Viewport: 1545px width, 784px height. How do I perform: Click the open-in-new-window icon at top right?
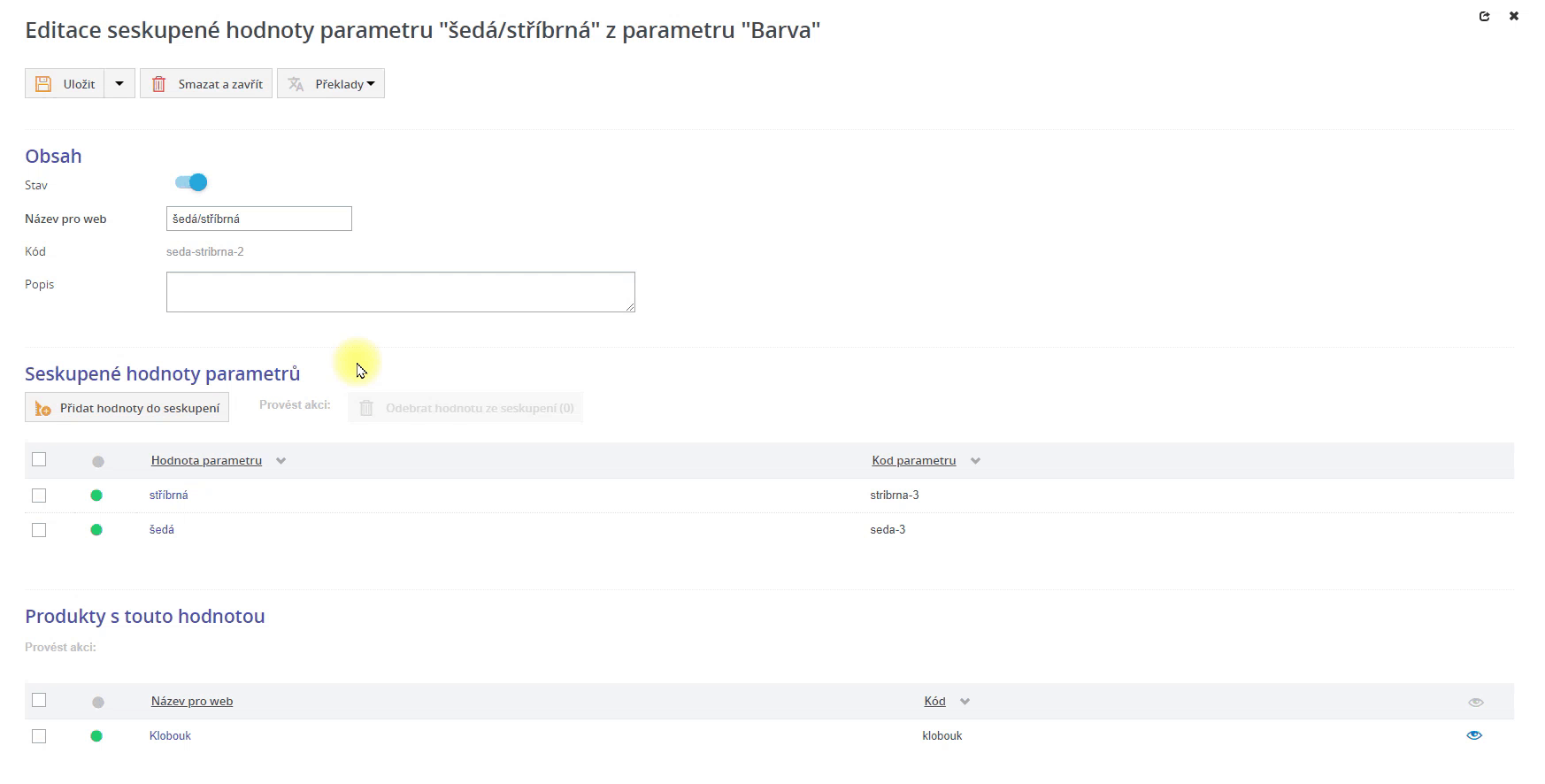pos(1484,16)
